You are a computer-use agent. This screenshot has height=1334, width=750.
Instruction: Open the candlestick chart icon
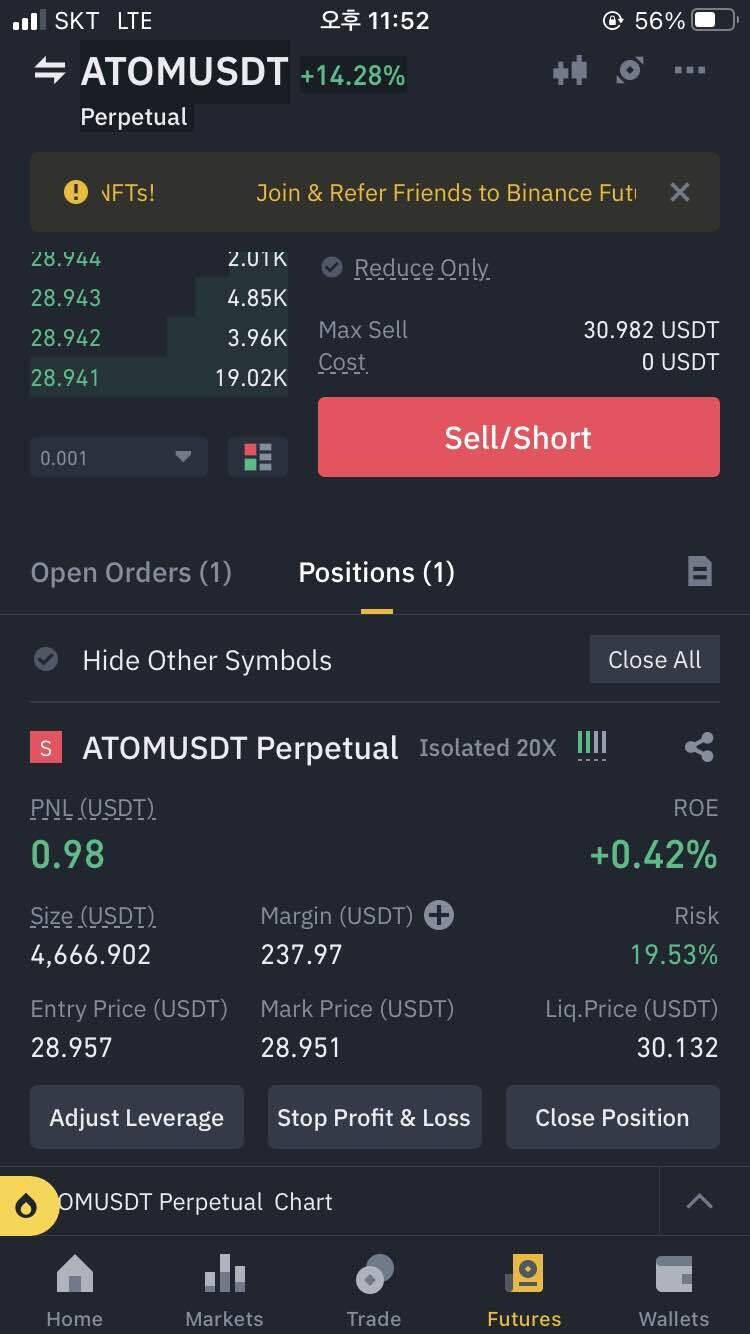click(x=569, y=71)
